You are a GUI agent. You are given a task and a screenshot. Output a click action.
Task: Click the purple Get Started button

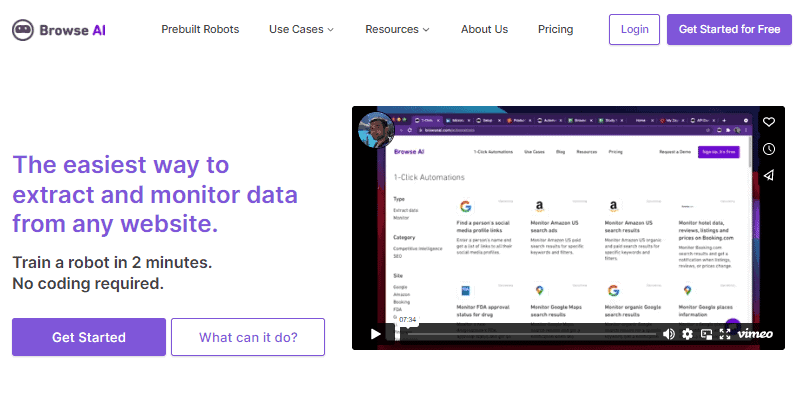[x=89, y=337]
